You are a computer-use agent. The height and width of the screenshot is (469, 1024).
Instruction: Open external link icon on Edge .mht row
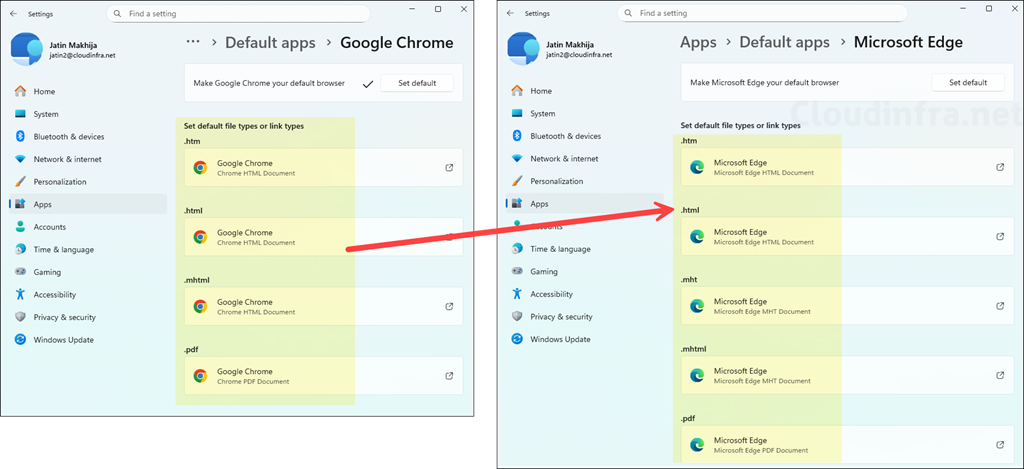1000,306
